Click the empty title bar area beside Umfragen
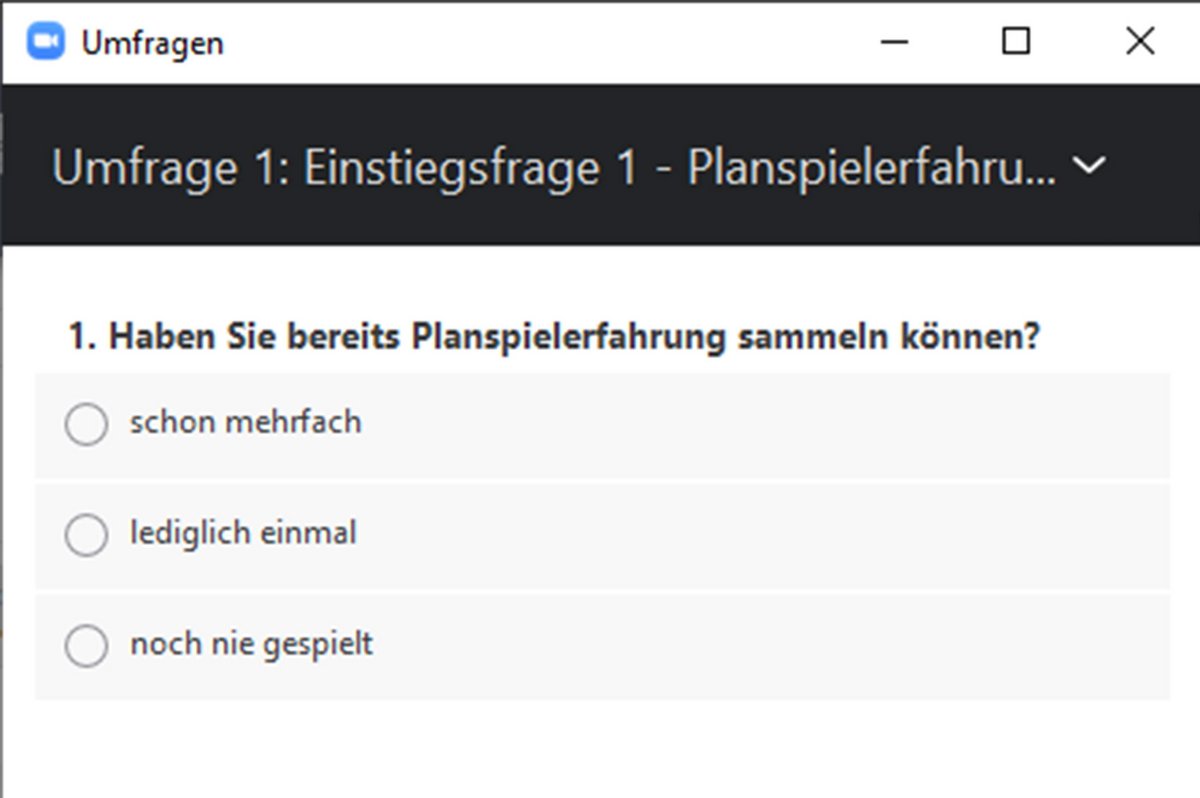 click(550, 42)
